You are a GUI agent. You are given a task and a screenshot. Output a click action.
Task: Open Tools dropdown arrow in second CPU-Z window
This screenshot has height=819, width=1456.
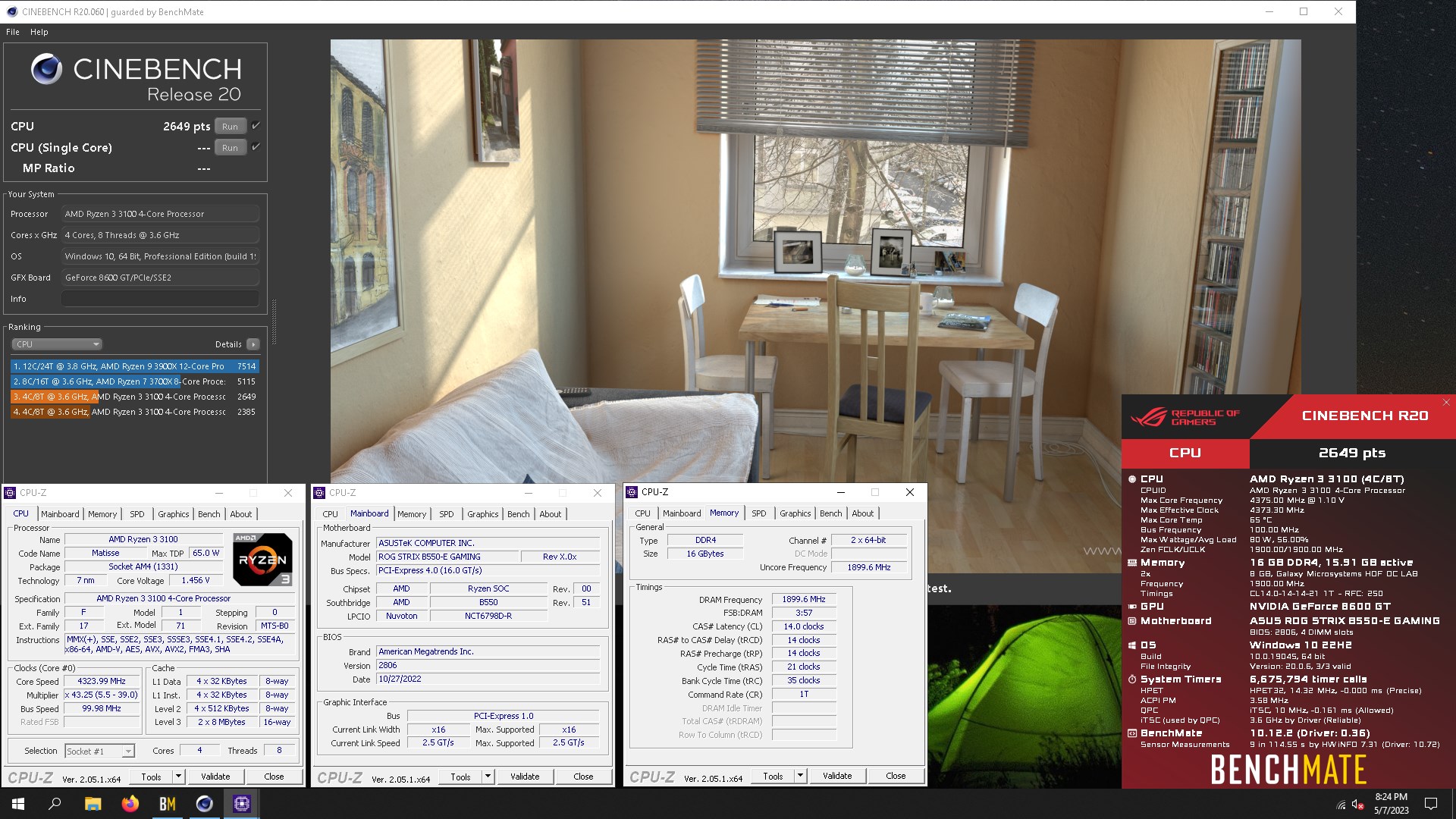(488, 777)
